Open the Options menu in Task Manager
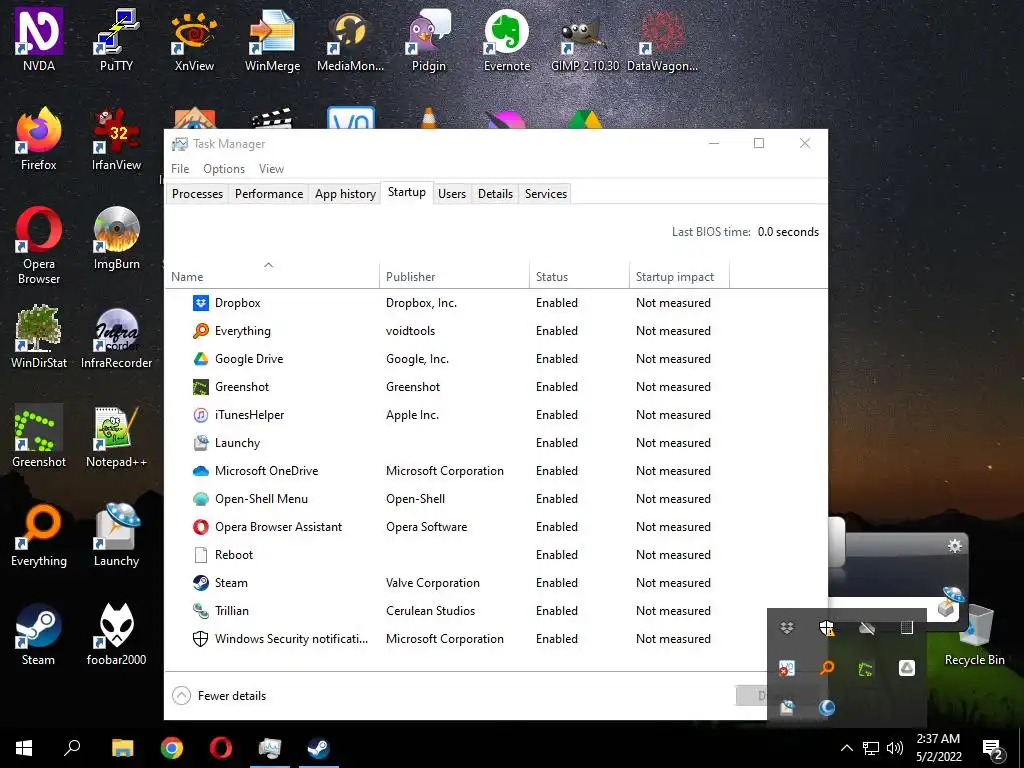The height and width of the screenshot is (768, 1024). coord(224,168)
